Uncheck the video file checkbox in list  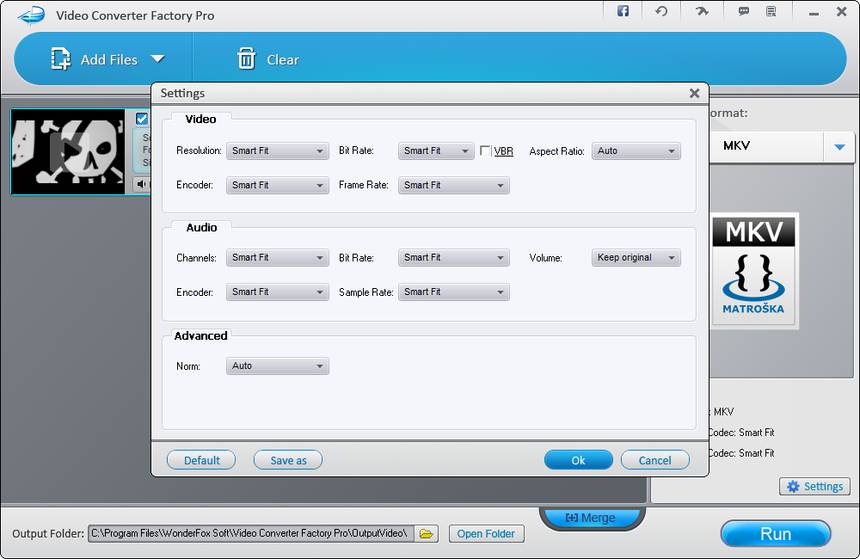(142, 119)
